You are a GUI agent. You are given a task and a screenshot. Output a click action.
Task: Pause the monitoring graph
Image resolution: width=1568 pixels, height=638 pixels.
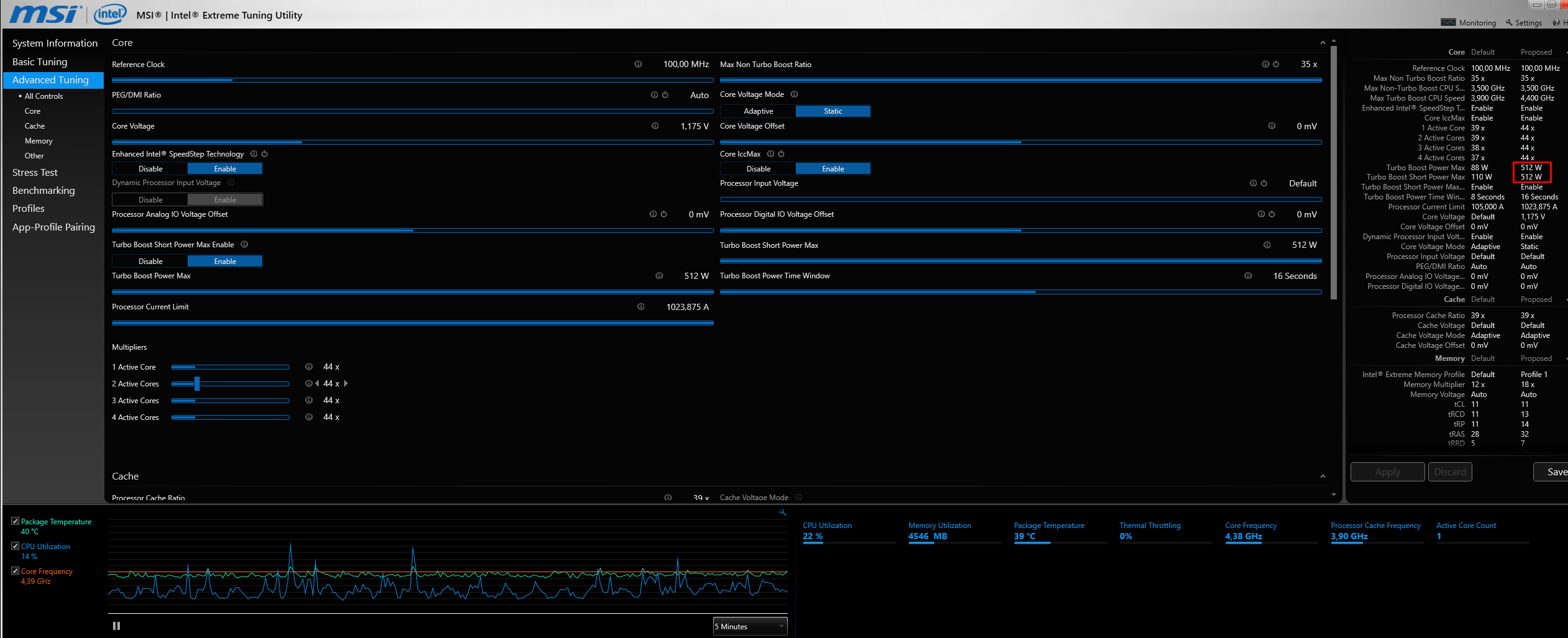coord(116,626)
